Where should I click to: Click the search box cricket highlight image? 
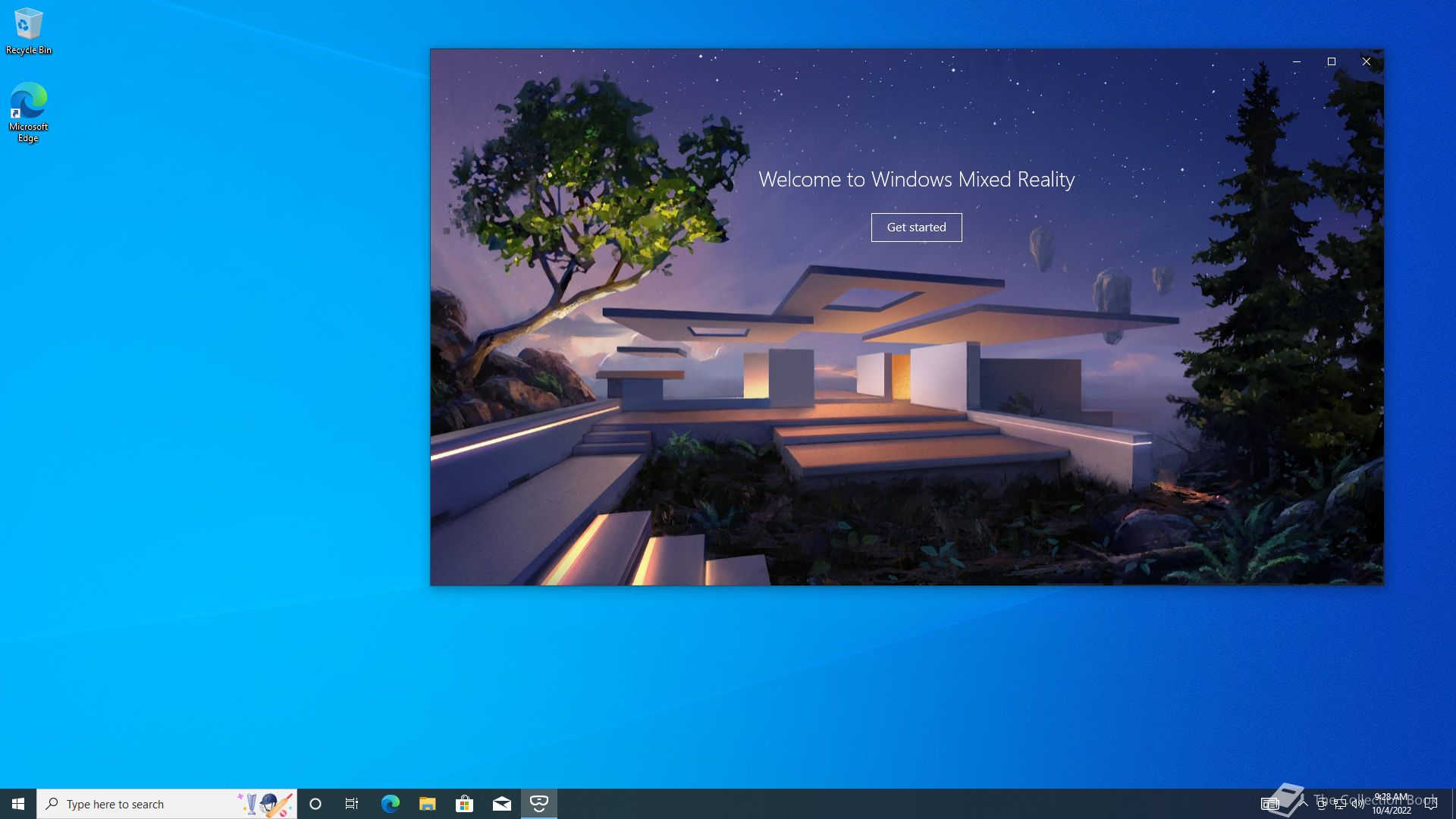point(265,804)
